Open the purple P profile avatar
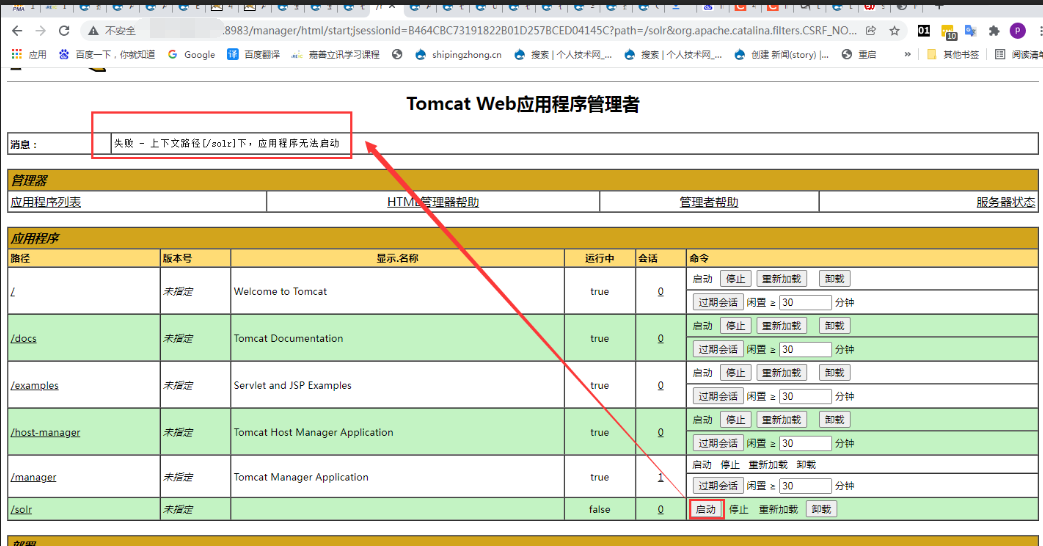The width and height of the screenshot is (1043, 546). tap(1017, 31)
